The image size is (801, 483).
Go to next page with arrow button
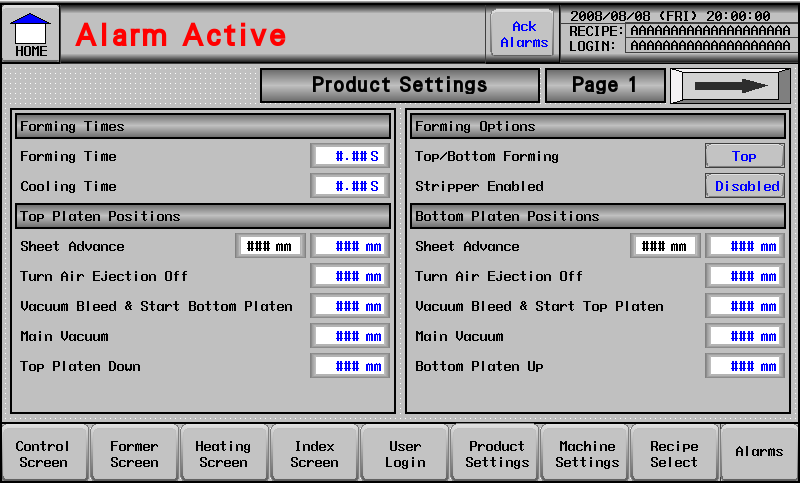730,86
